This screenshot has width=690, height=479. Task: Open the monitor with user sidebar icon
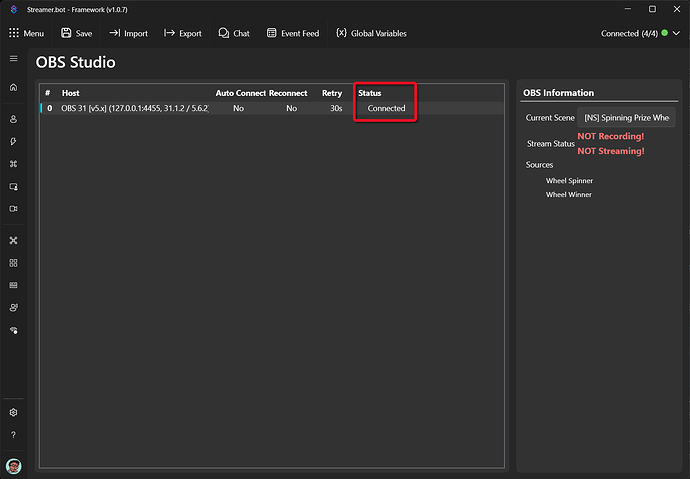[14, 186]
